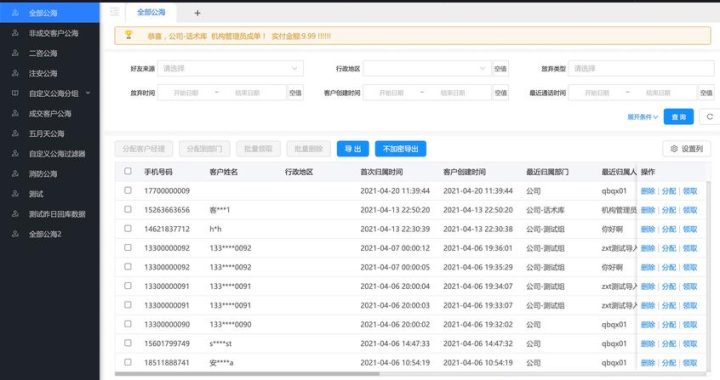Click 领取 for row 14621837712
The image size is (720, 380).
coord(690,229)
